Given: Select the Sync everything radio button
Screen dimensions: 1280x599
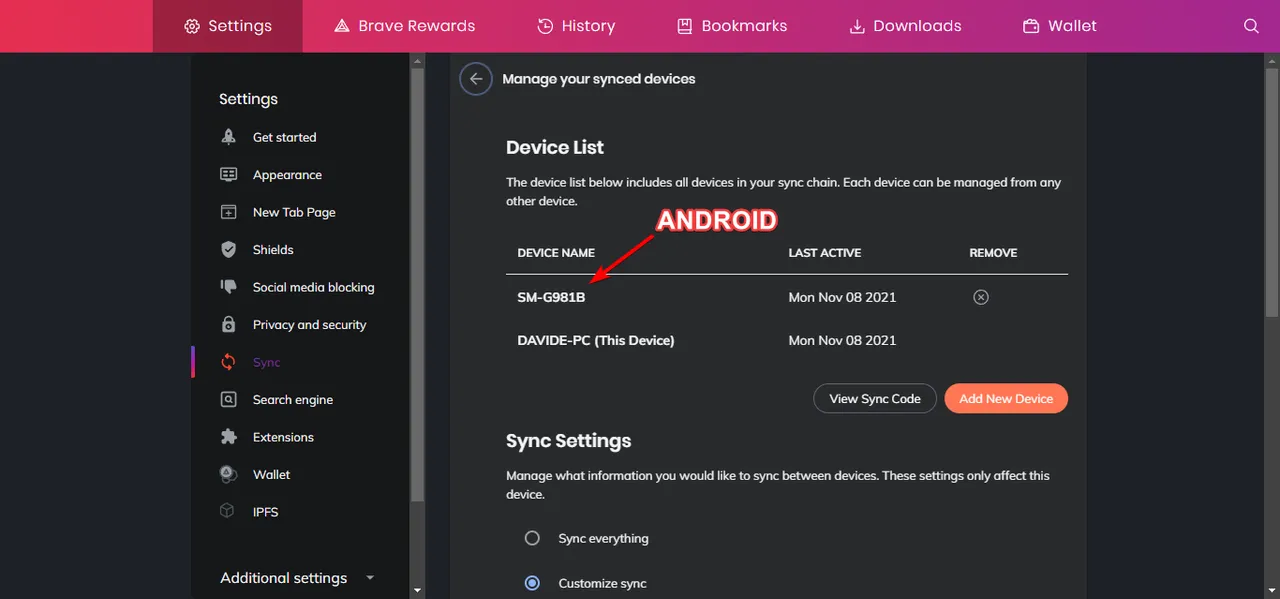Looking at the screenshot, I should [x=532, y=538].
